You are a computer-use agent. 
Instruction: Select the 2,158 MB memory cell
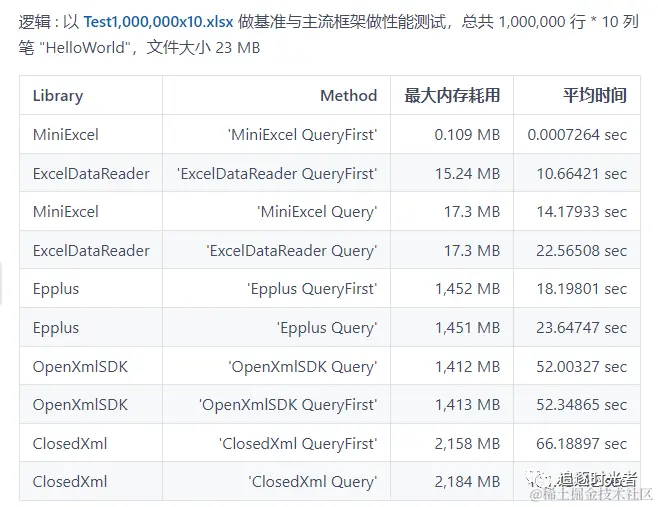pos(452,443)
